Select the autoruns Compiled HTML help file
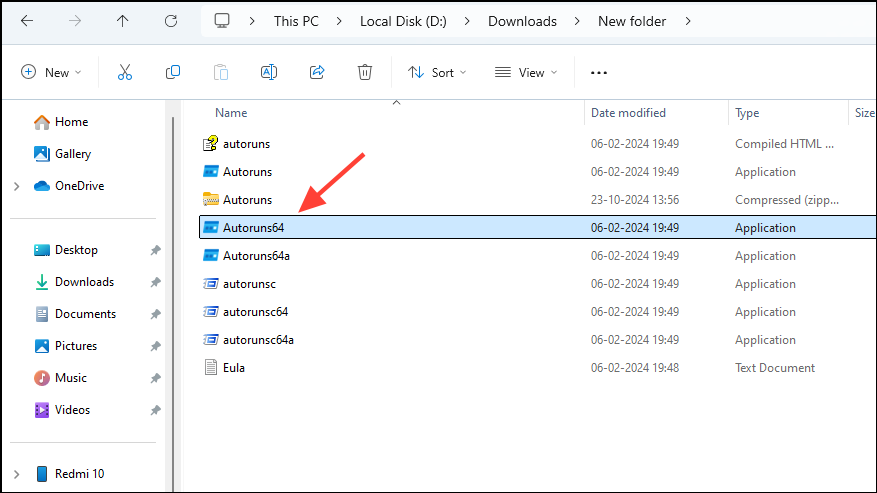Image resolution: width=877 pixels, height=493 pixels. point(537,144)
